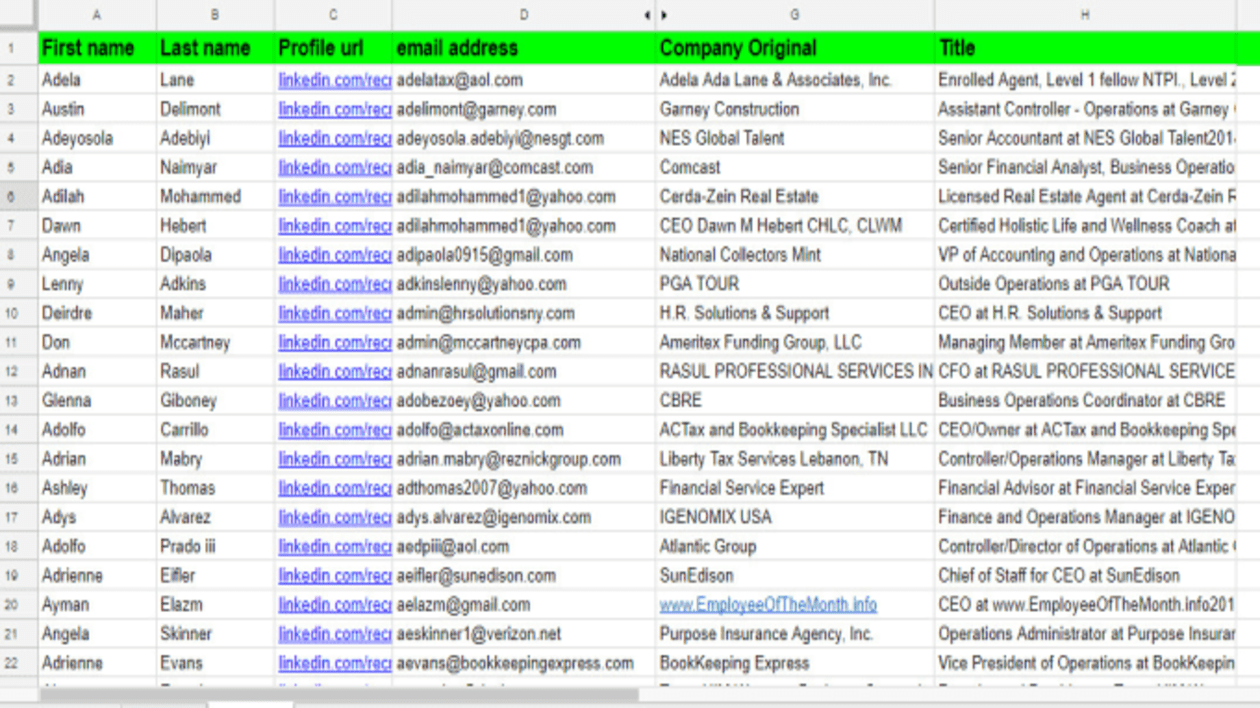The image size is (1260, 708).
Task: Open LinkedIn profile link for Glenna Giboney
Action: tap(335, 400)
